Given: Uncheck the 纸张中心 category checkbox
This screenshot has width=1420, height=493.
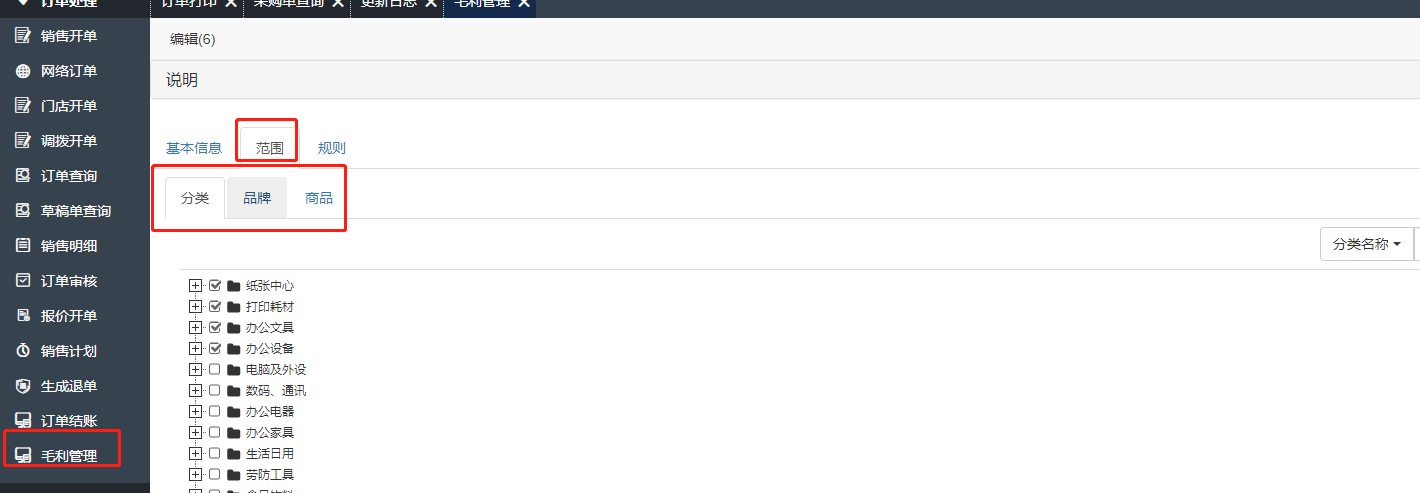Looking at the screenshot, I should click(x=215, y=285).
